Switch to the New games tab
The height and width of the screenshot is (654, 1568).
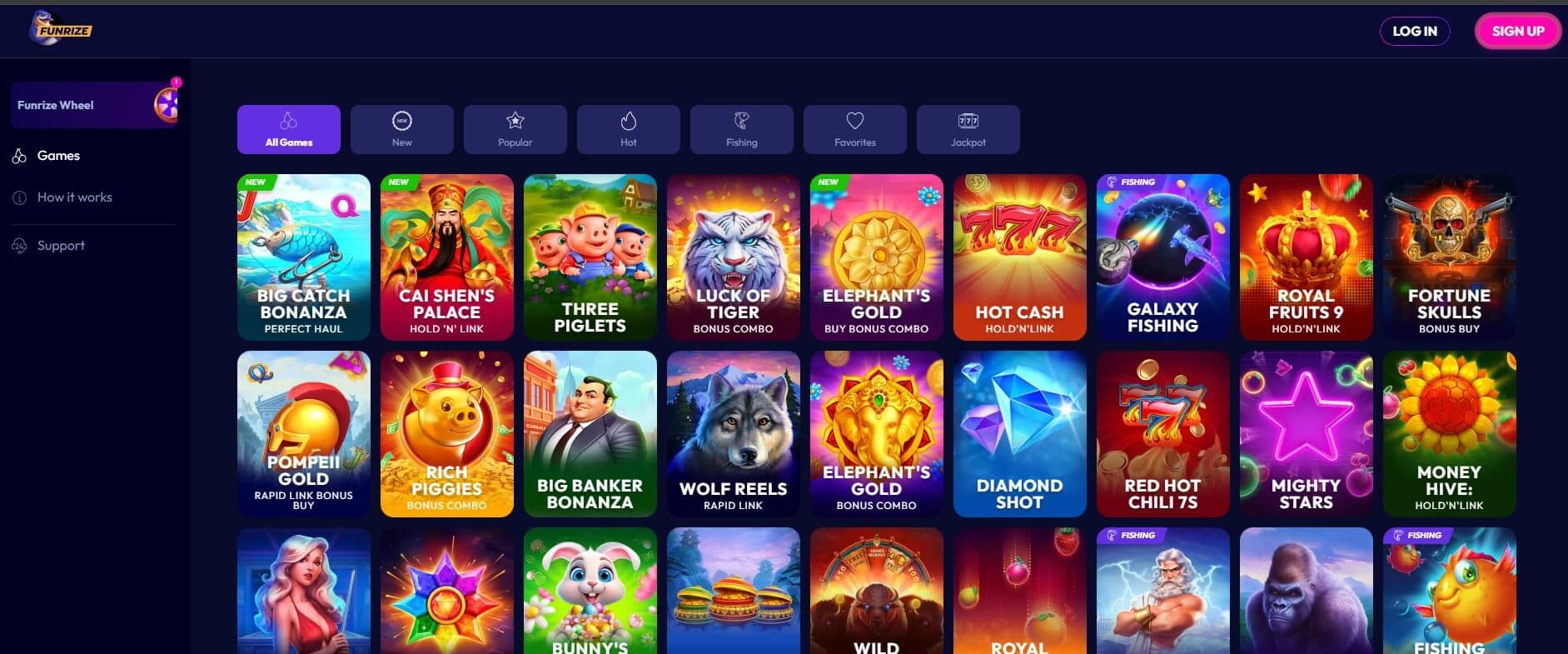pos(402,129)
